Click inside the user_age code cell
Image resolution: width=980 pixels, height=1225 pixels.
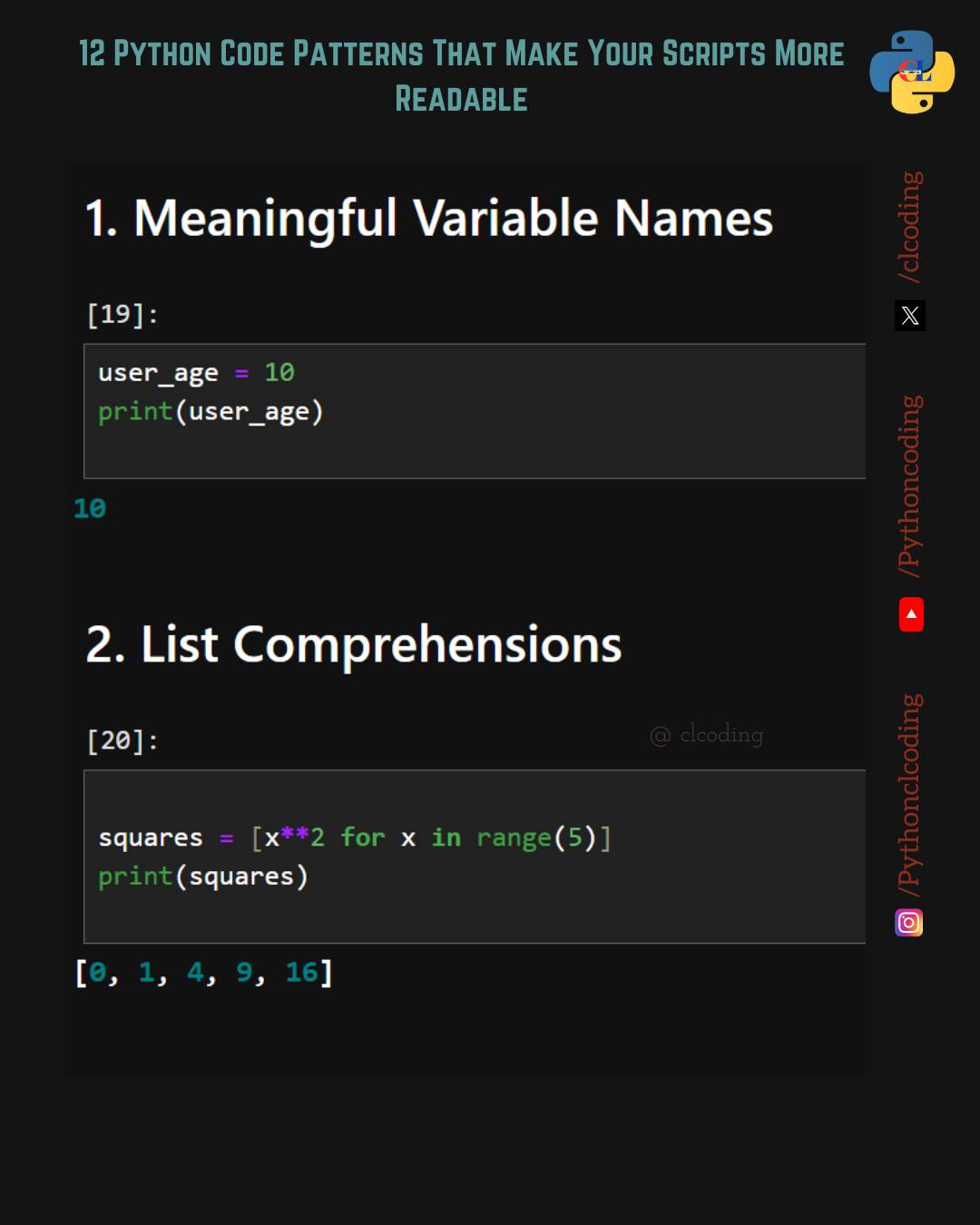pos(475,411)
